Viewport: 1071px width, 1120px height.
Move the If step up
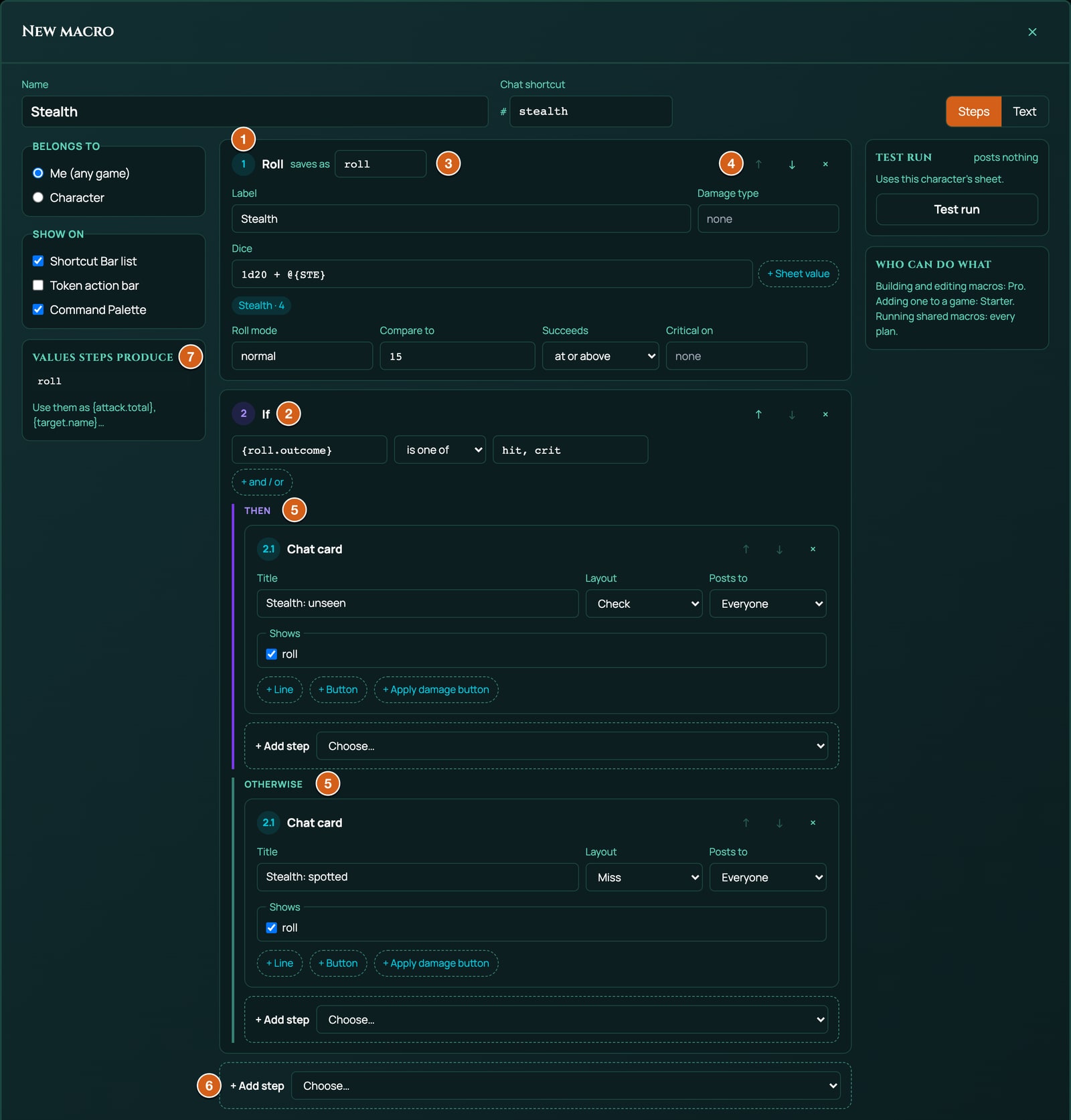pyautogui.click(x=758, y=414)
